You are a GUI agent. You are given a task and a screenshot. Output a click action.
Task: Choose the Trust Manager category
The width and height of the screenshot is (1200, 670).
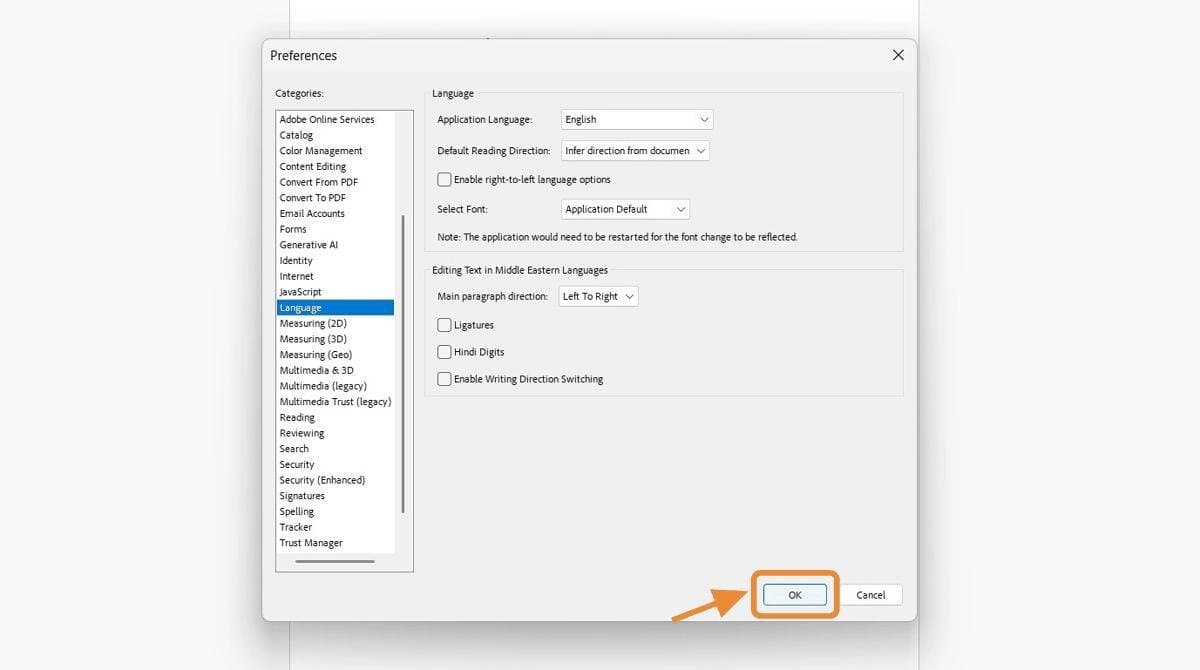coord(311,543)
